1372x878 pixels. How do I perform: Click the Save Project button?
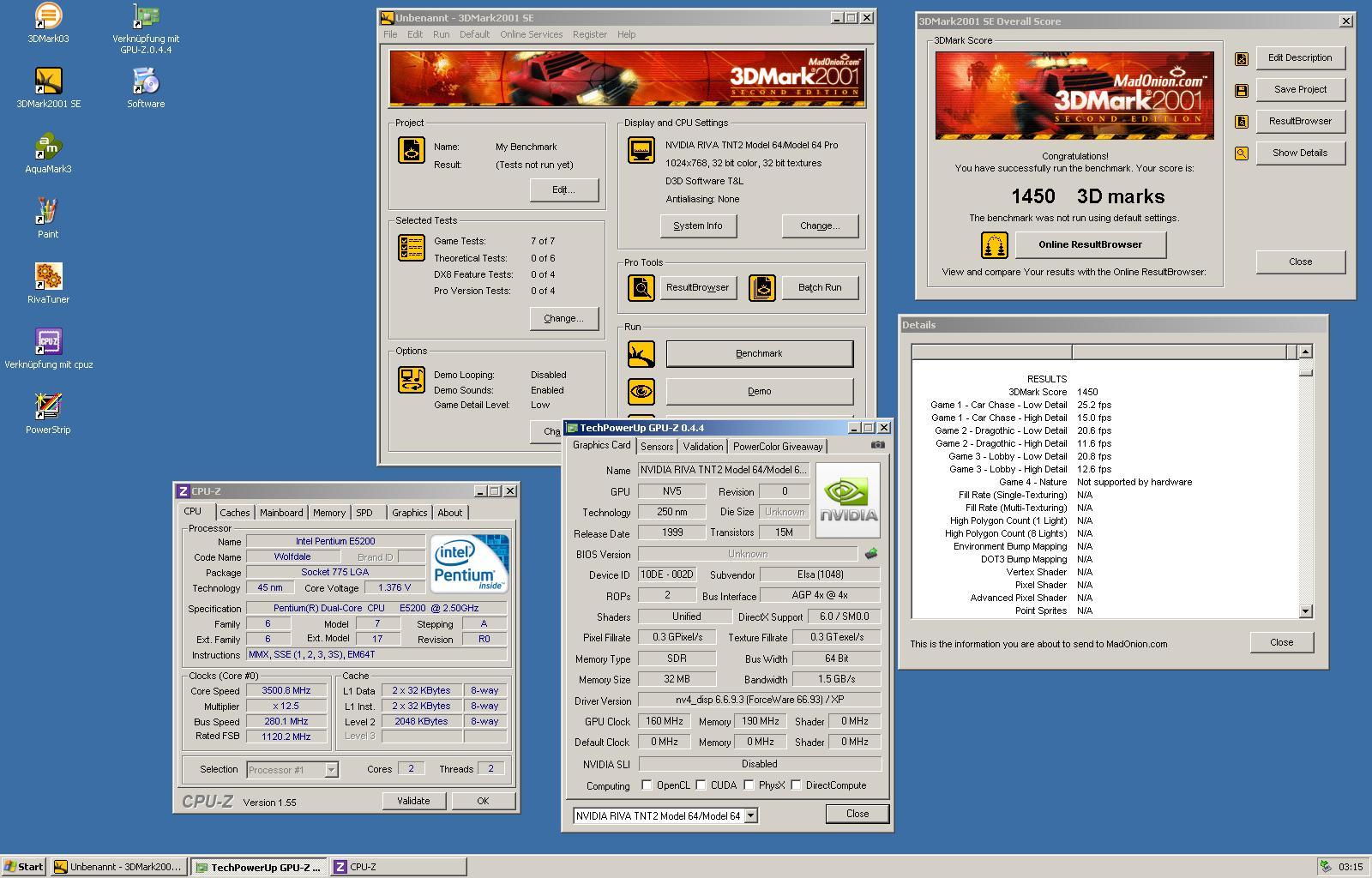tap(1300, 90)
